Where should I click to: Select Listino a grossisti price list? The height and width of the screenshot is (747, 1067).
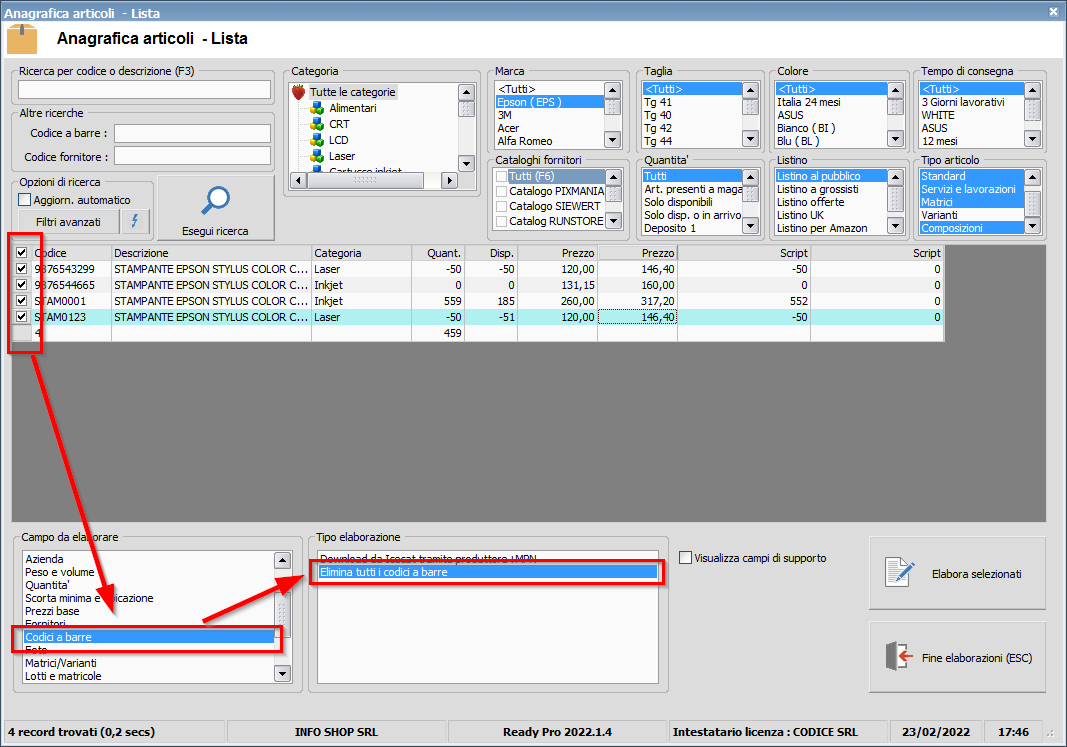point(831,189)
